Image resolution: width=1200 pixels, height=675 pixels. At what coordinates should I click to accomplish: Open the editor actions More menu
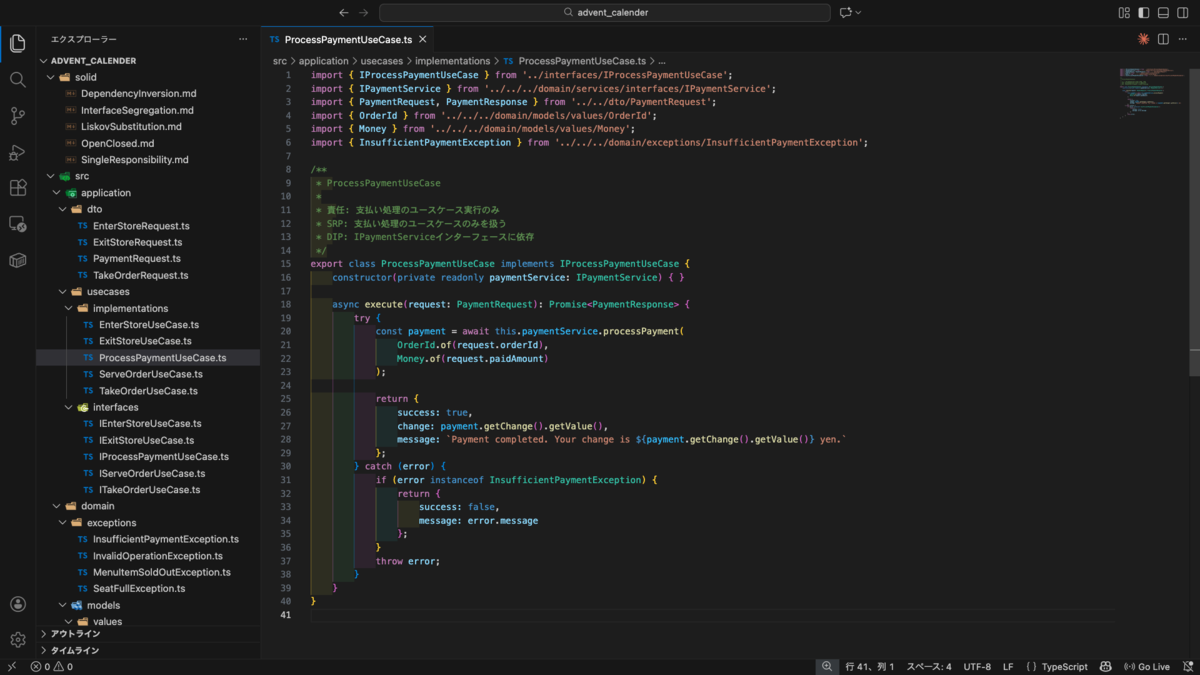point(1185,37)
